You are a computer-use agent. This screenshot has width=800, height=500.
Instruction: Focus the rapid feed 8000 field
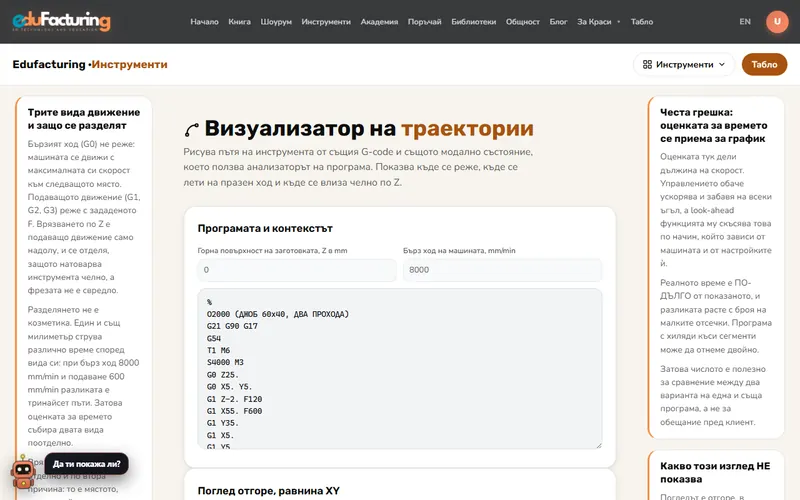pyautogui.click(x=503, y=270)
